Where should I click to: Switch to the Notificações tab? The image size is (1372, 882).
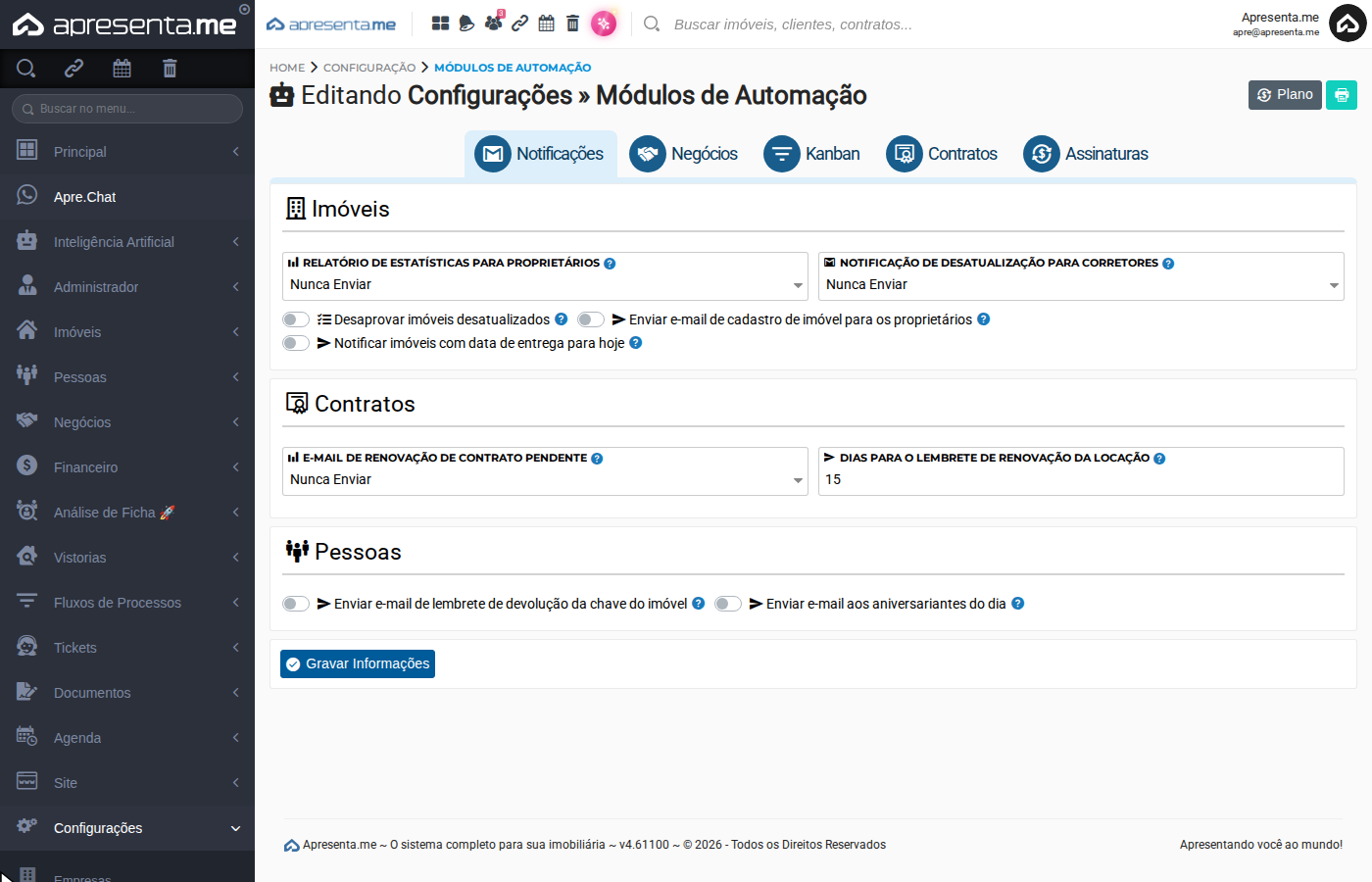[540, 154]
